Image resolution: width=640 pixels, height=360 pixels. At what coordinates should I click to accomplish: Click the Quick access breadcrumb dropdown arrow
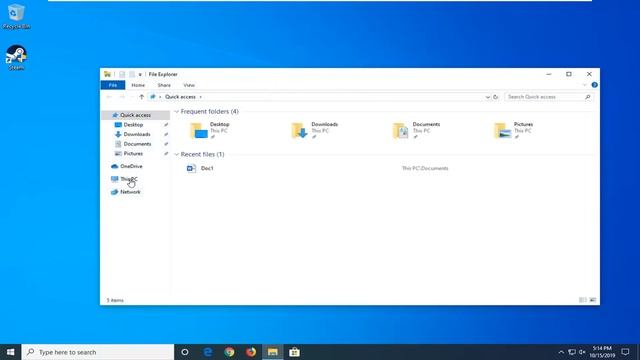click(x=200, y=97)
